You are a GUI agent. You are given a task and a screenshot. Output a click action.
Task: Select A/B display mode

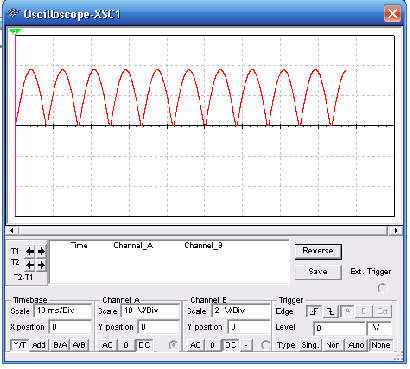point(79,345)
